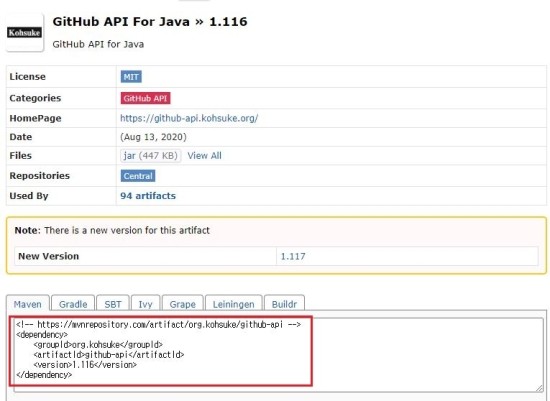Visit the github-api.kohsuke.org homepage link
The height and width of the screenshot is (401, 550).
(189, 118)
